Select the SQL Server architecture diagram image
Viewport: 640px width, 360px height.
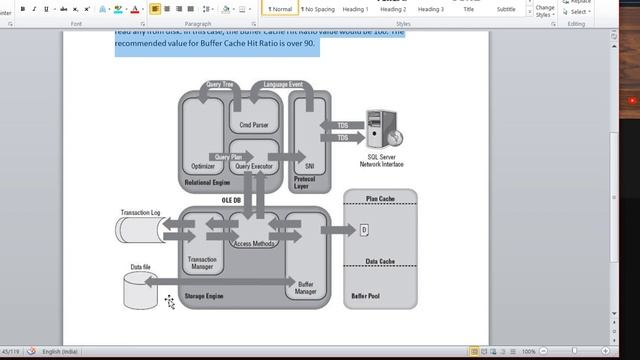point(267,195)
